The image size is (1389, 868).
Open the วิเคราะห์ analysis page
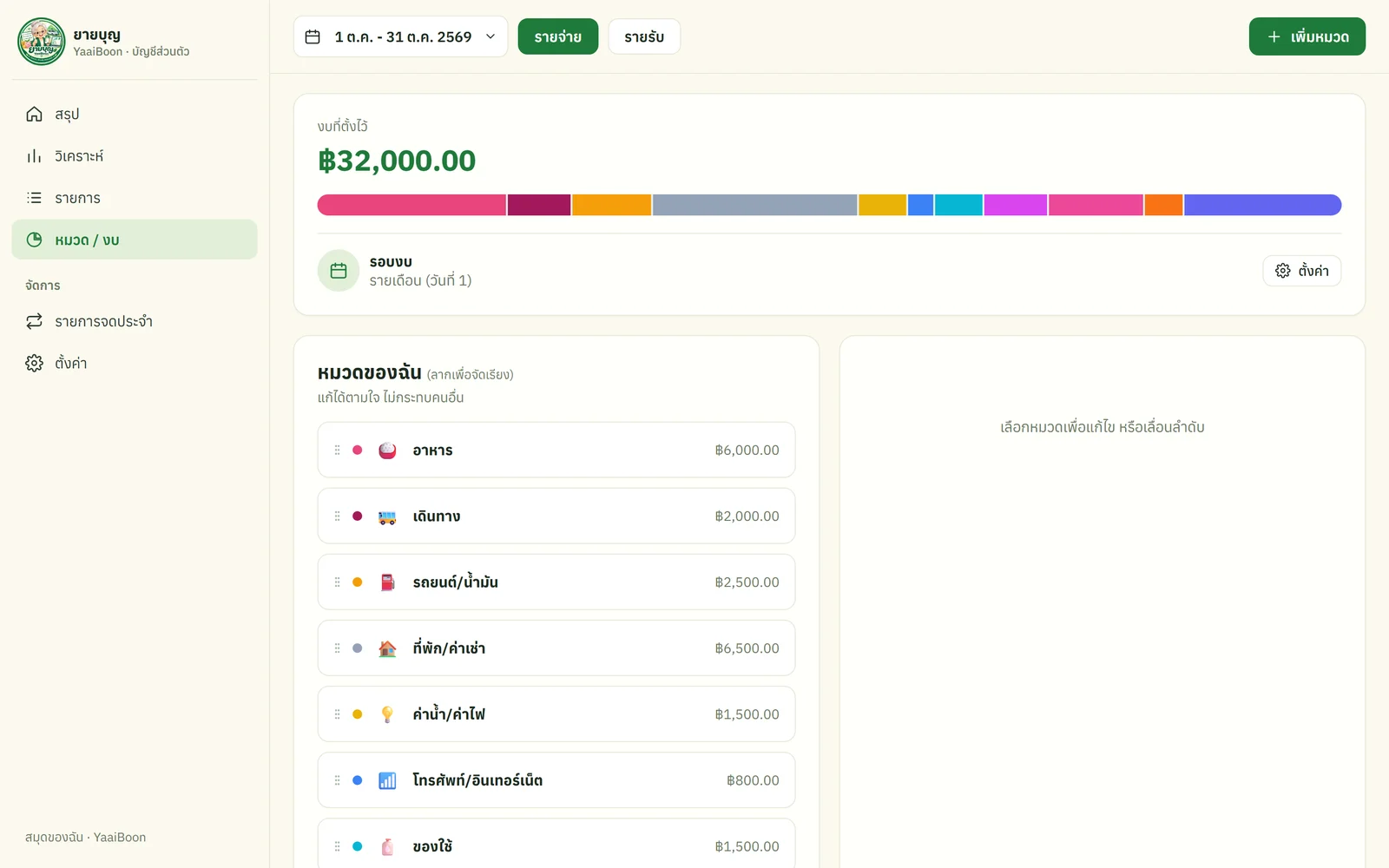135,156
